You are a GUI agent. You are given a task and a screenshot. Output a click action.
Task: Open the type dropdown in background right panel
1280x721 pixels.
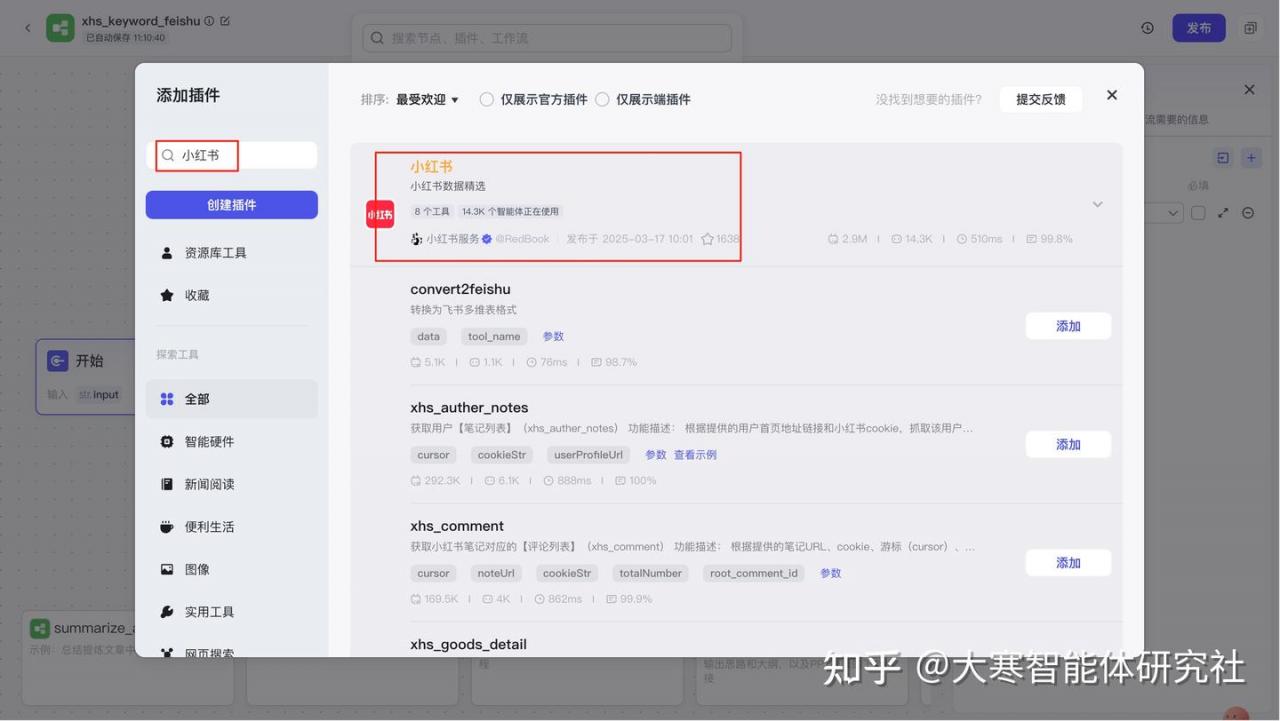pos(1163,213)
